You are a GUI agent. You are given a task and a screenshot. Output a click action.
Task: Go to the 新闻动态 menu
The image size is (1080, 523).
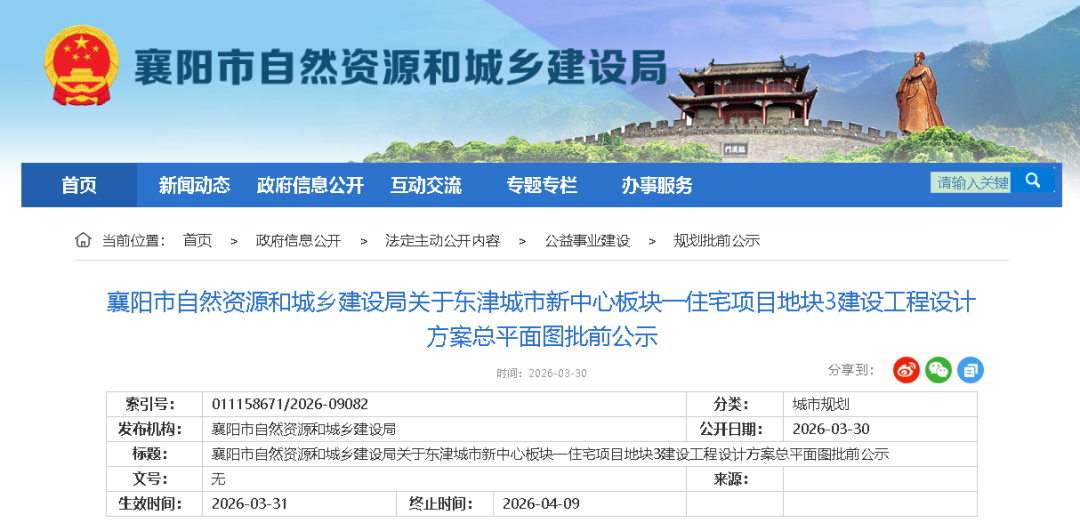tap(194, 185)
